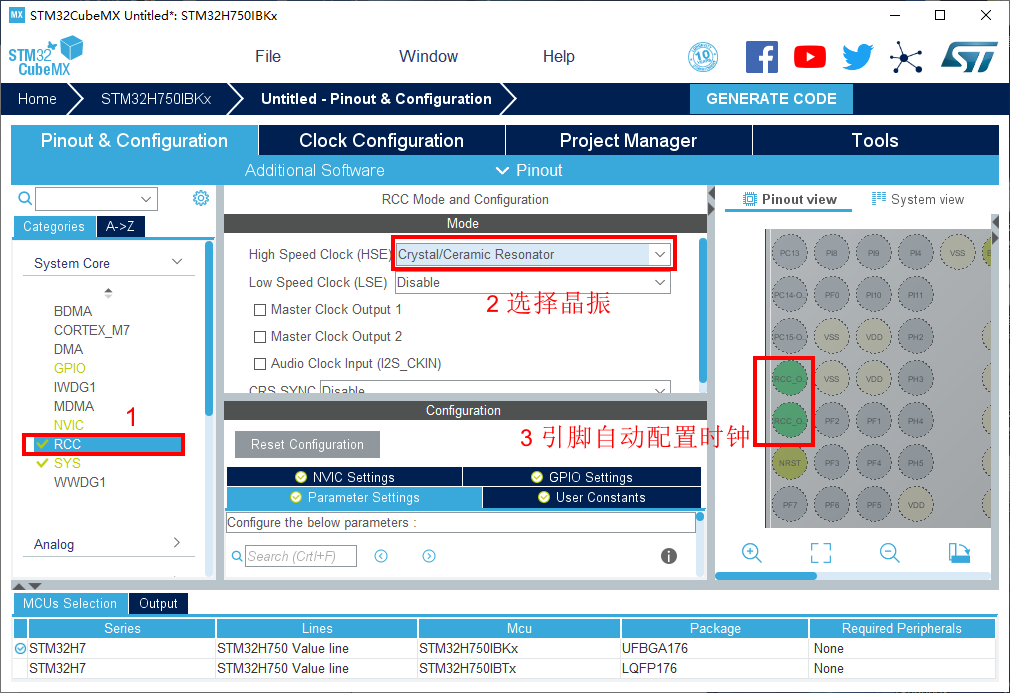
Task: Open the File menu
Action: click(x=268, y=57)
